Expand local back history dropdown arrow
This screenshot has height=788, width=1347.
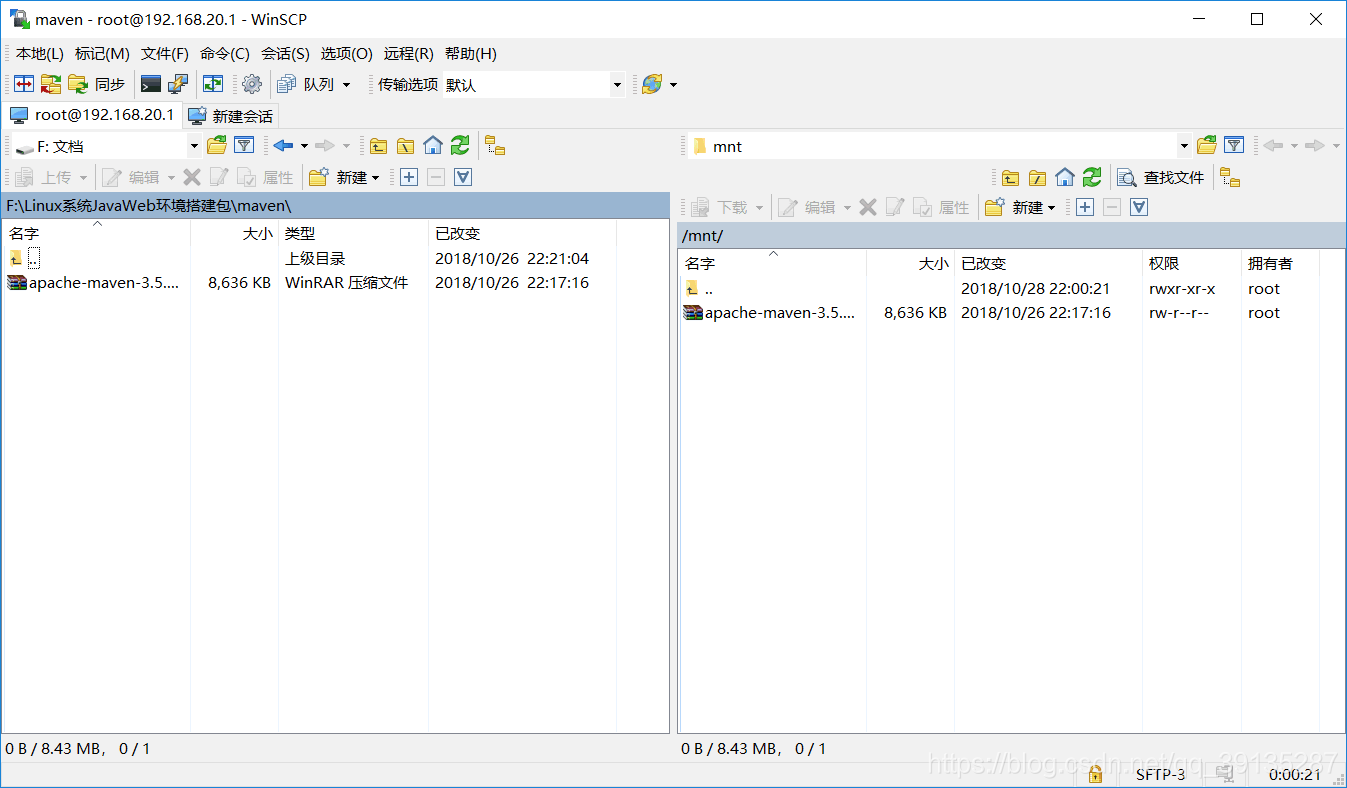(304, 146)
